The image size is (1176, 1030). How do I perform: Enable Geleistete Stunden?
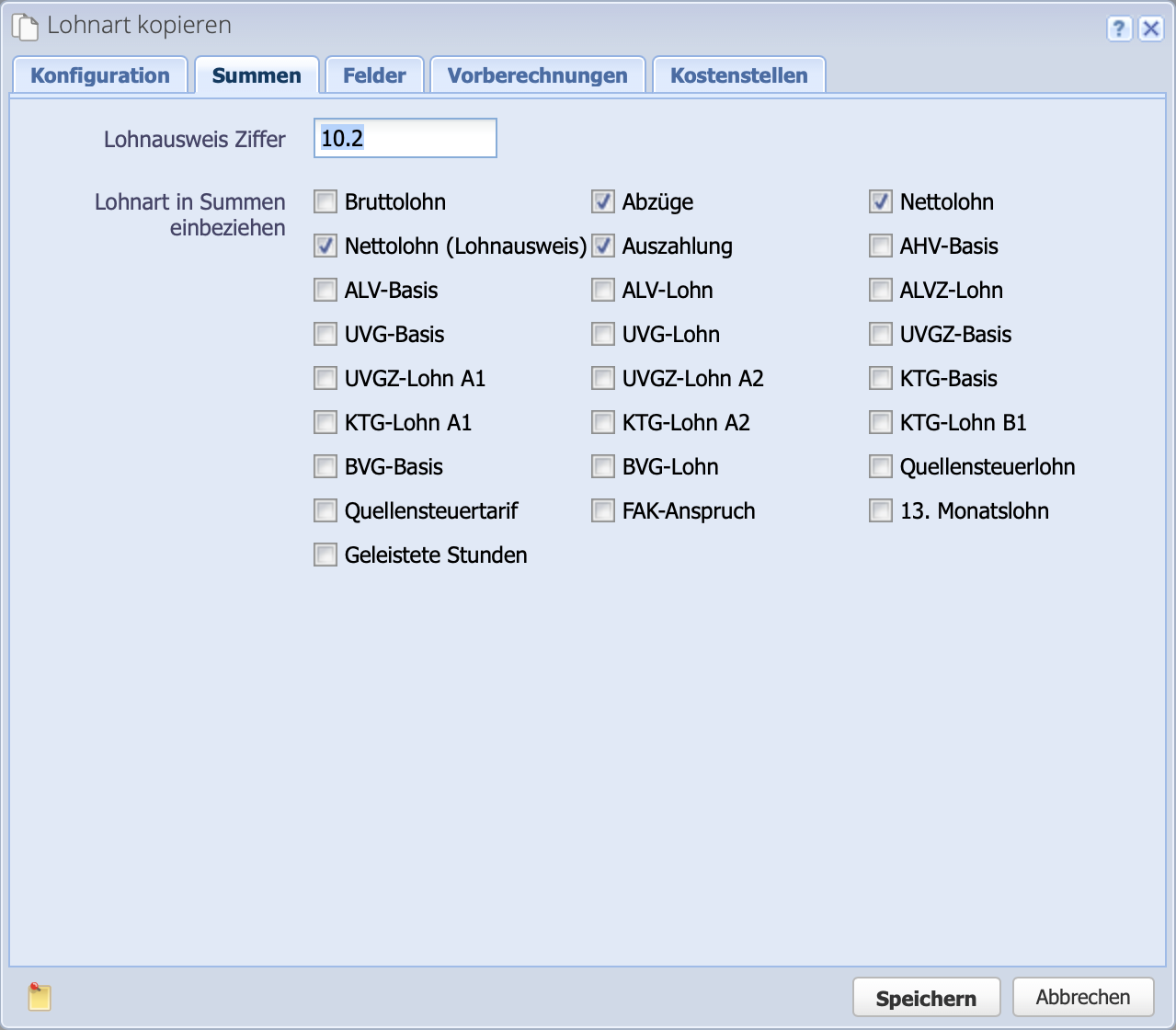pyautogui.click(x=325, y=555)
